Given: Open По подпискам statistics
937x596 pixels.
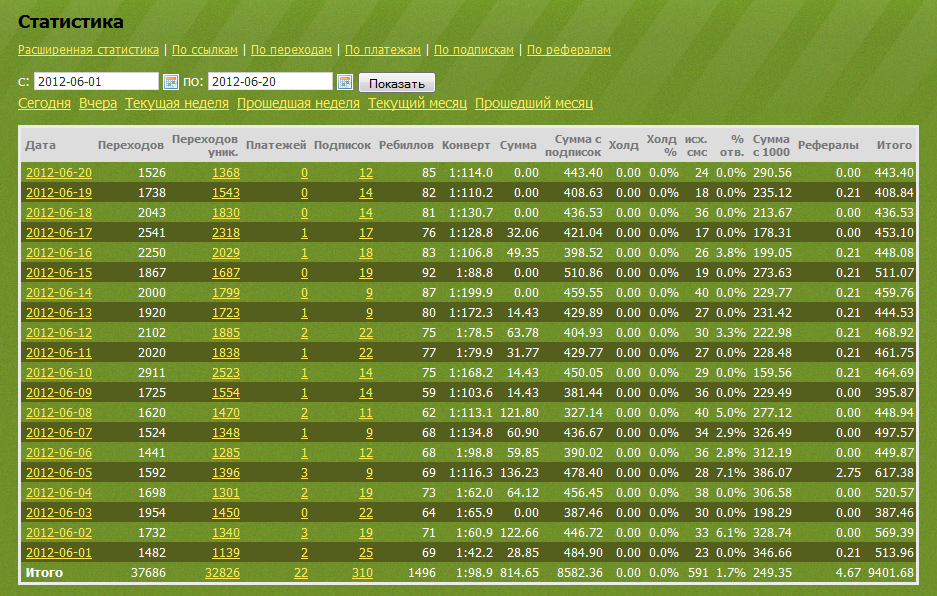Looking at the screenshot, I should [474, 50].
